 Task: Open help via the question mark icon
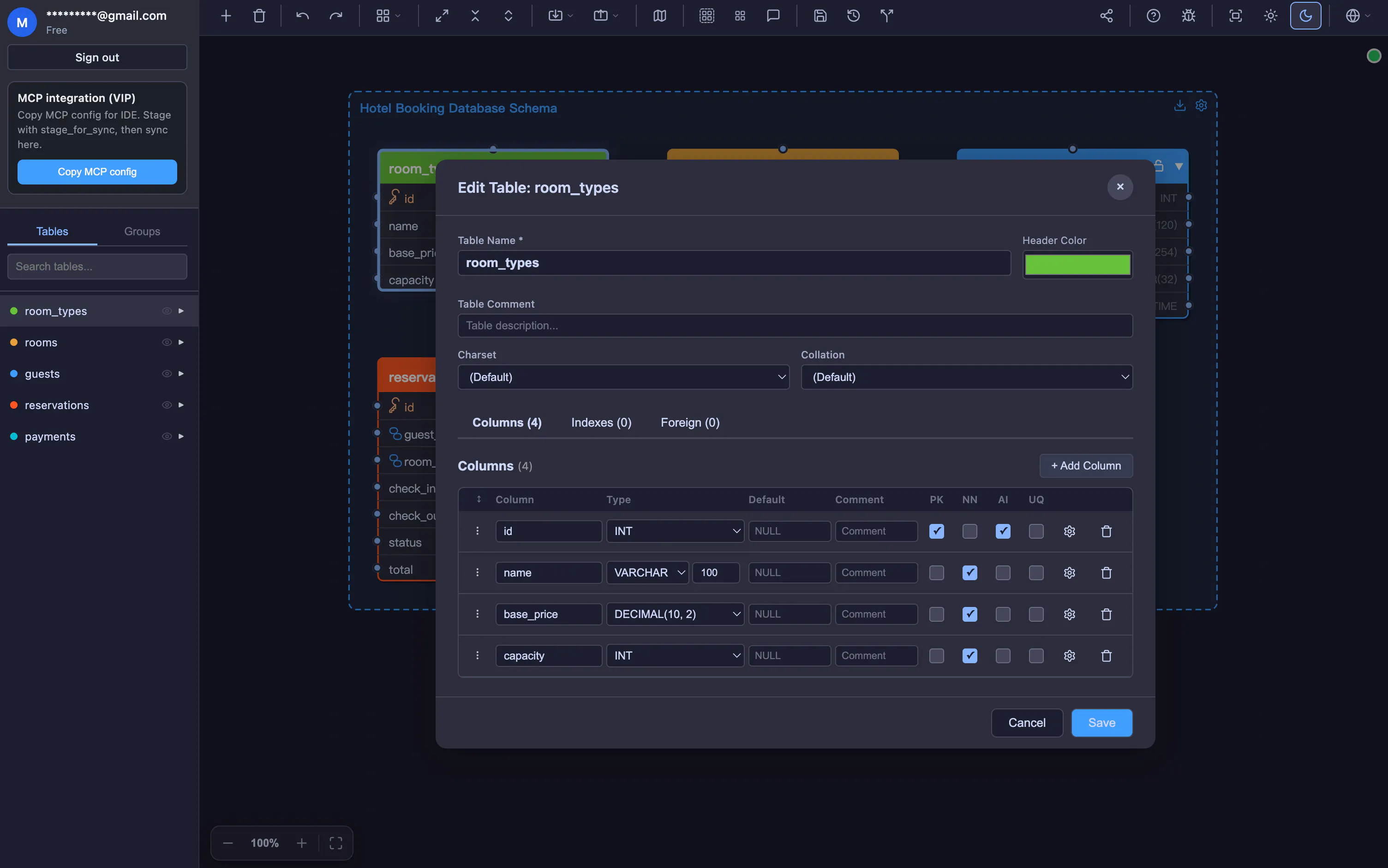click(1153, 16)
